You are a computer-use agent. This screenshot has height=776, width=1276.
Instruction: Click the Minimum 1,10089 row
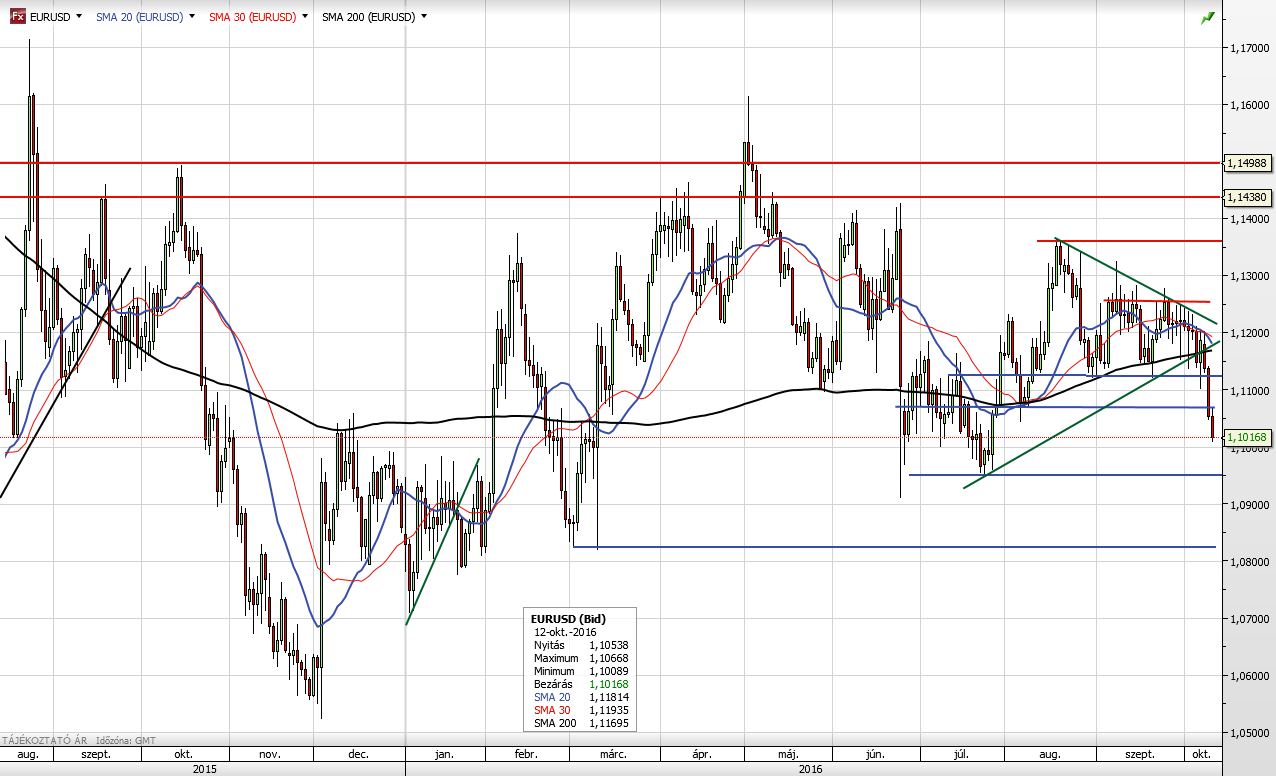[580, 671]
